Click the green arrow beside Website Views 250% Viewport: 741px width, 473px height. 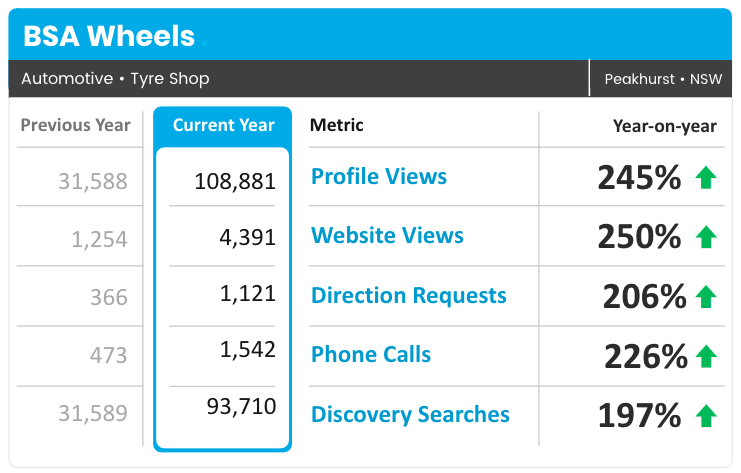coord(707,237)
